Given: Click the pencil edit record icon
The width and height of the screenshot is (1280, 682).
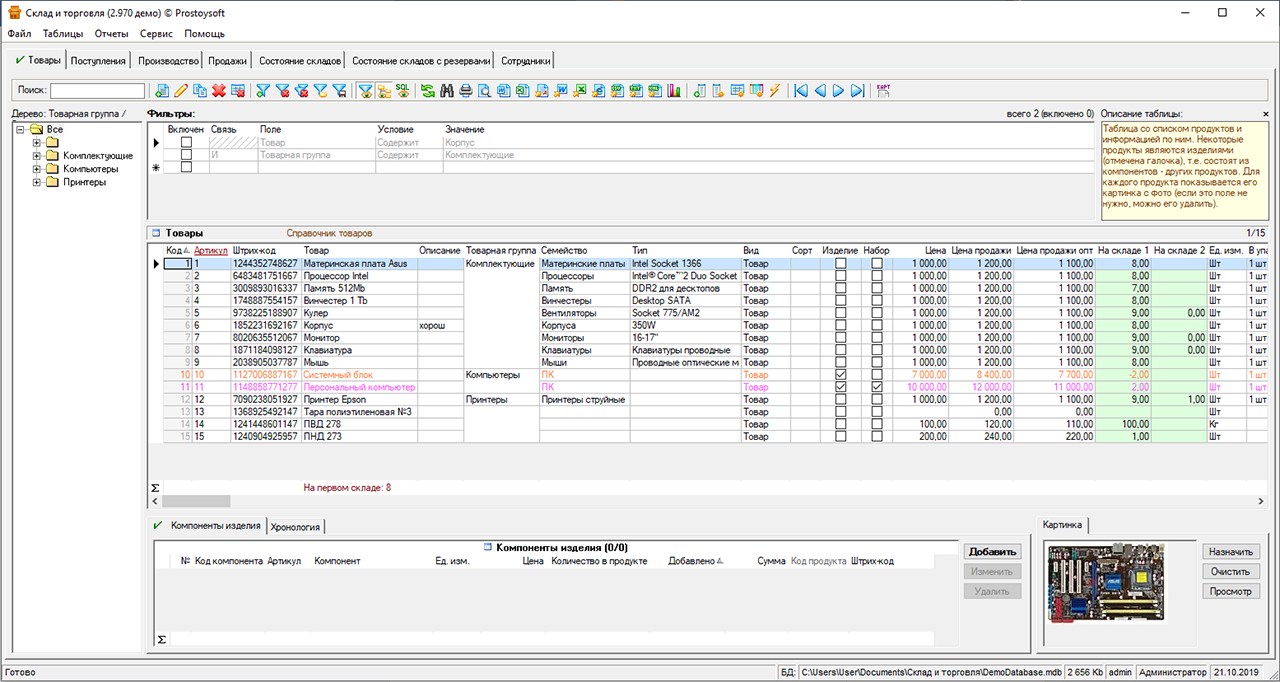Looking at the screenshot, I should (181, 91).
